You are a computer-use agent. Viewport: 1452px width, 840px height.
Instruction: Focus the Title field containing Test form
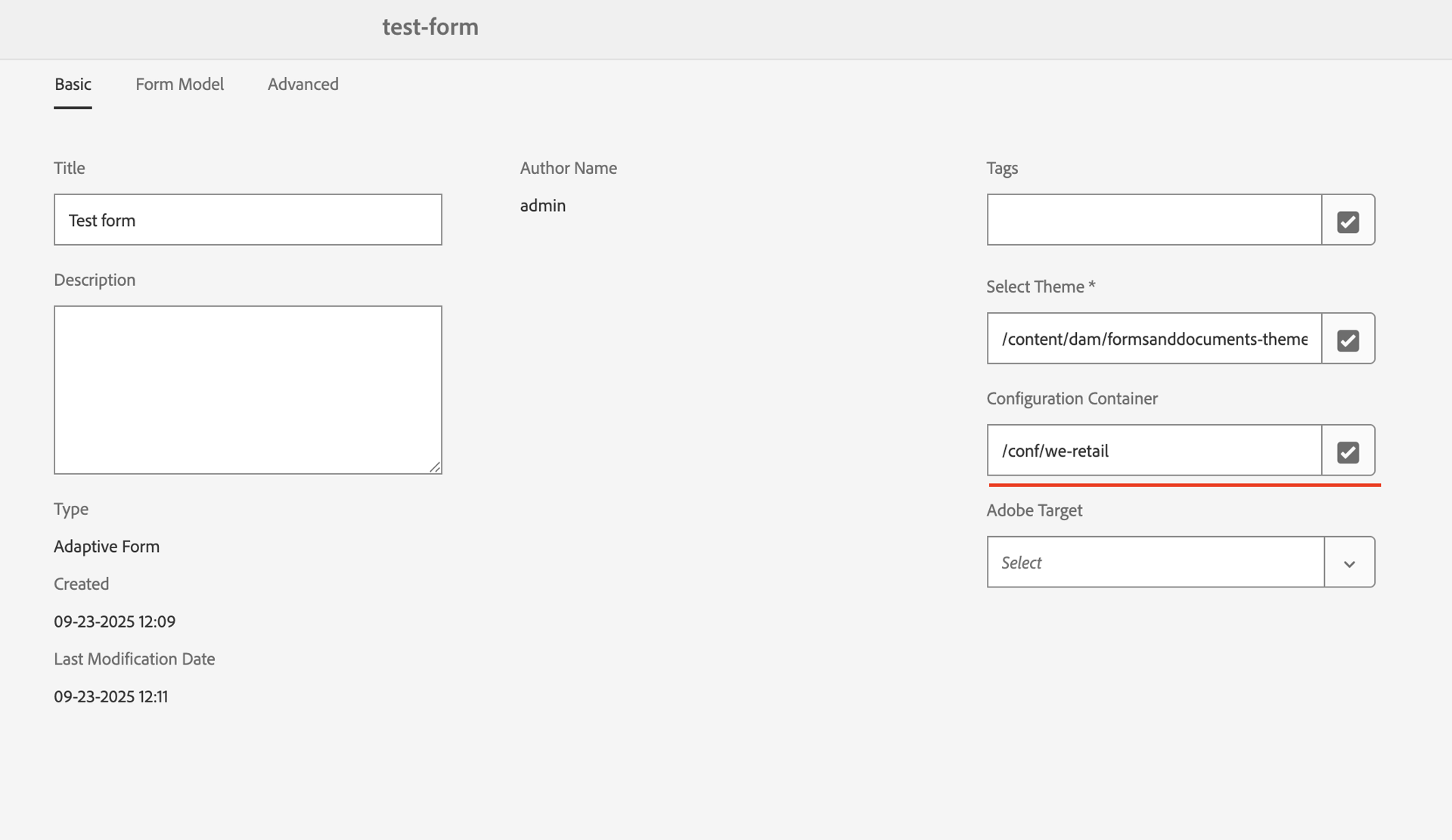(247, 221)
